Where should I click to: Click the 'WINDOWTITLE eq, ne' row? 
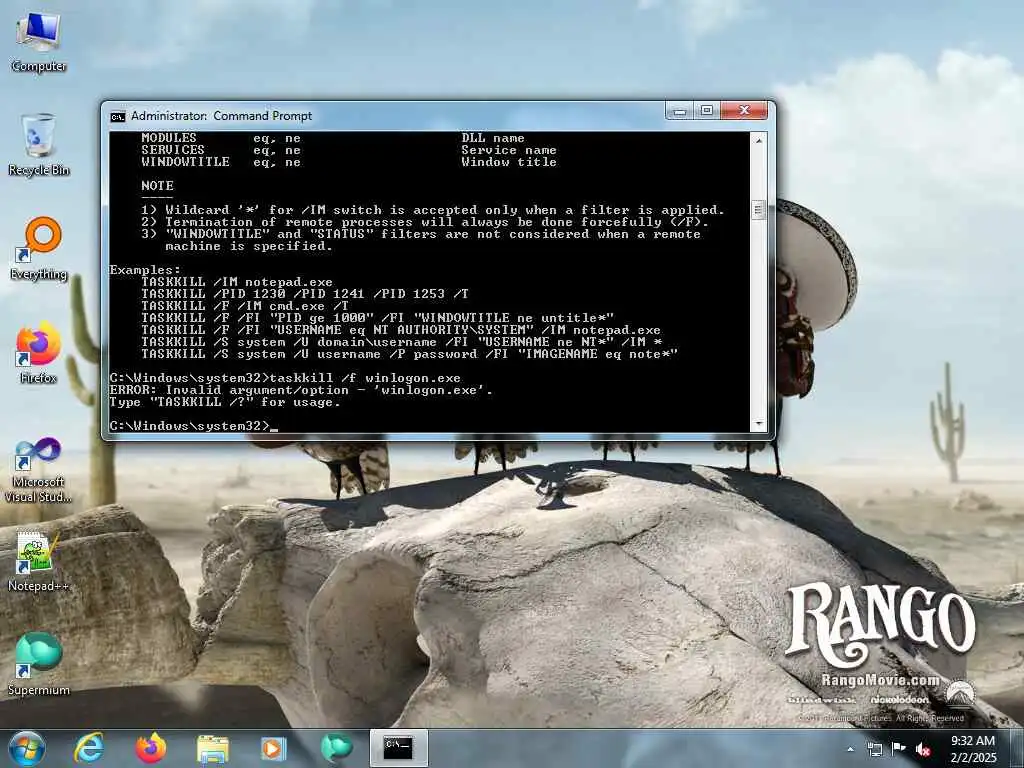pyautogui.click(x=349, y=162)
